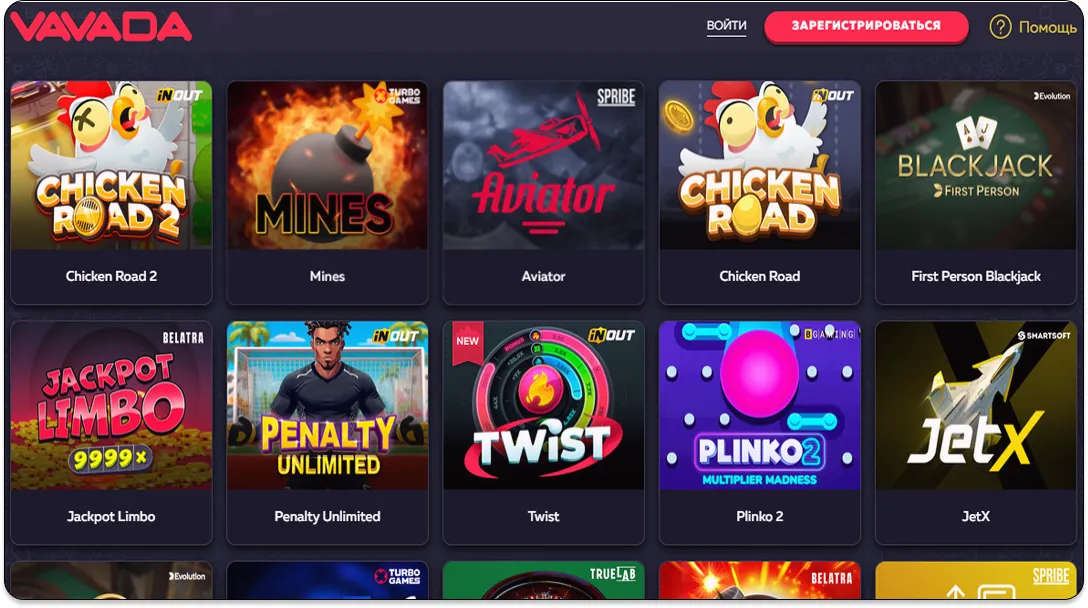Click the Помощь help link
The height and width of the screenshot is (608, 1088).
point(1047,27)
